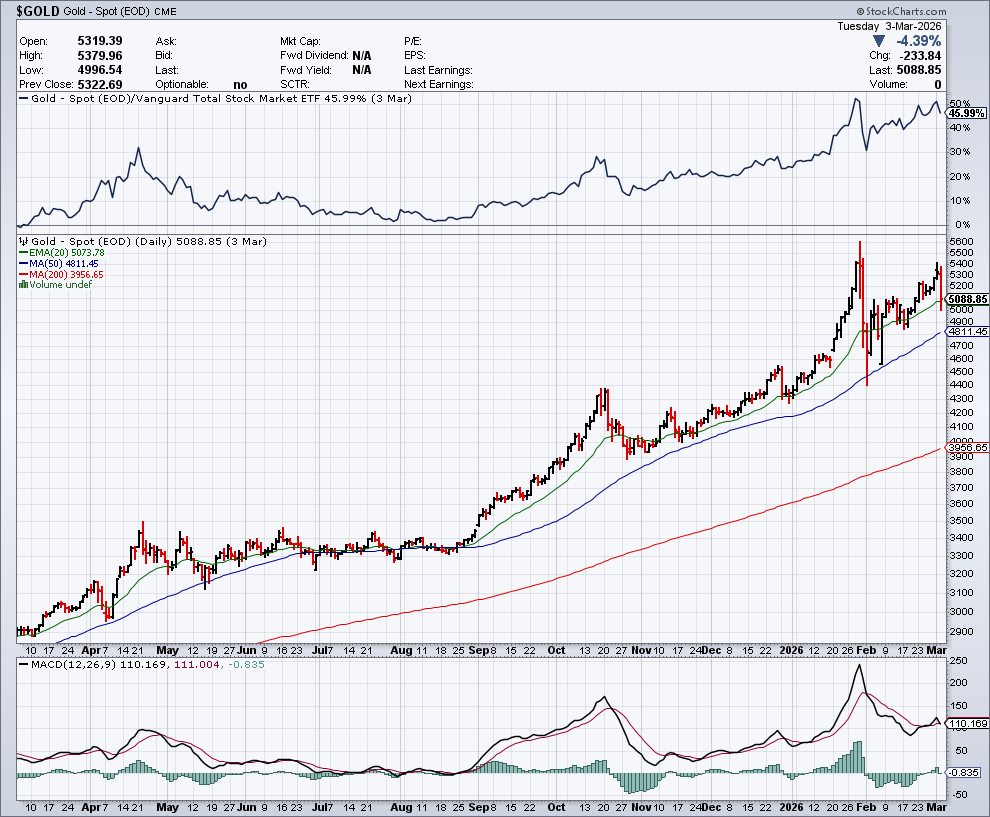Click the green EMA(20) legend color dash

click(24, 253)
